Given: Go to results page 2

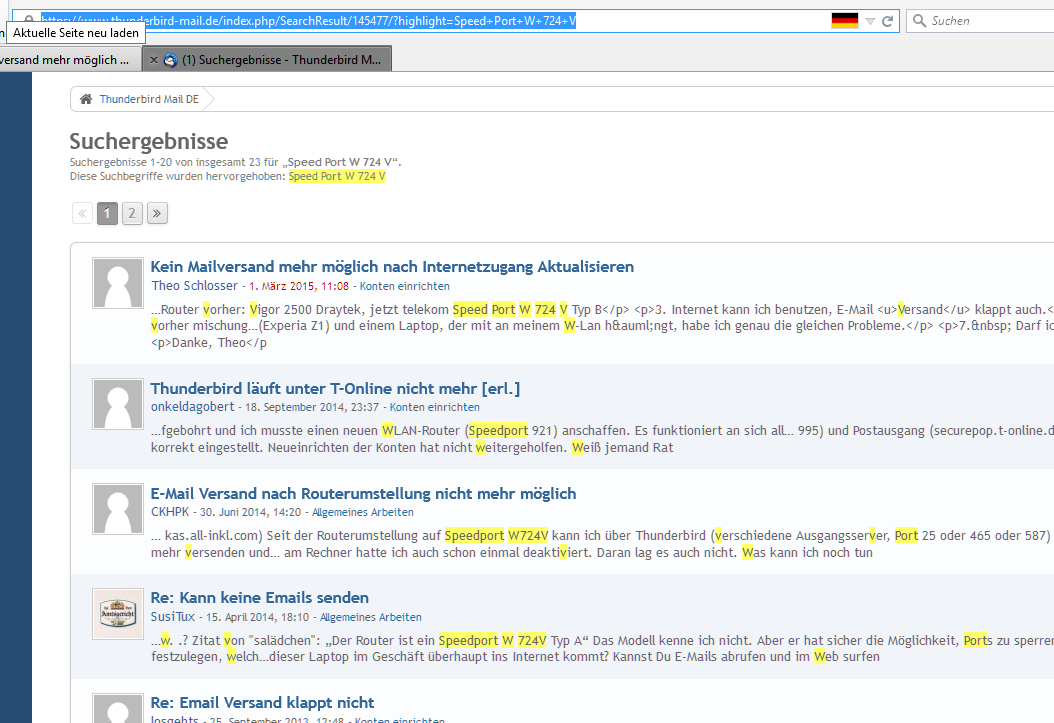Looking at the screenshot, I should (132, 213).
